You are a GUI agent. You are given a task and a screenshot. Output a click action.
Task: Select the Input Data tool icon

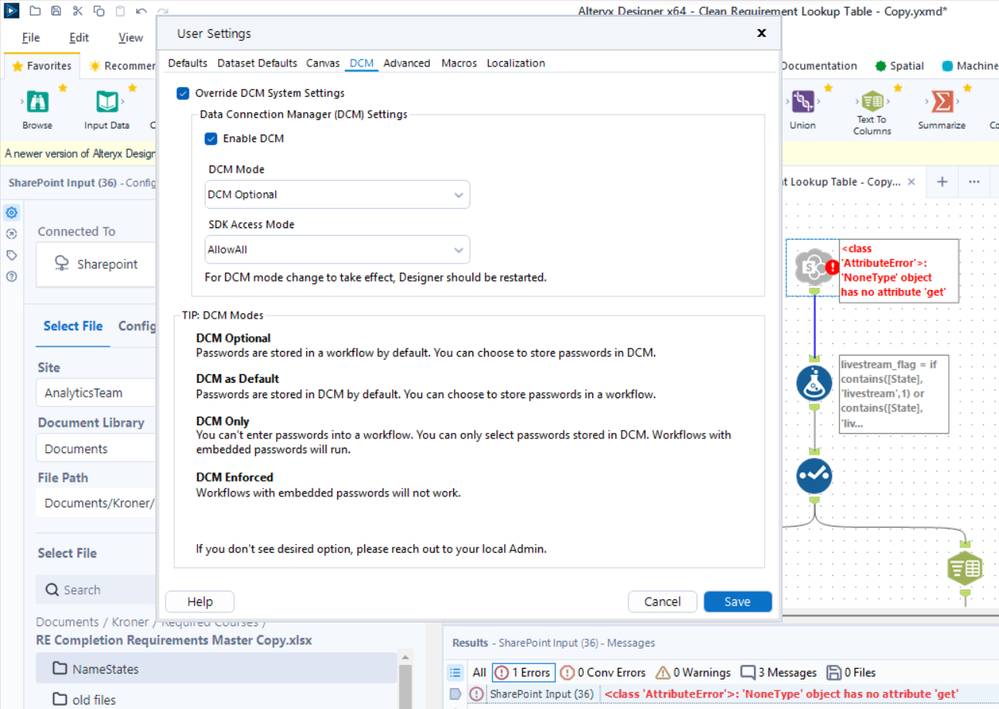point(107,102)
